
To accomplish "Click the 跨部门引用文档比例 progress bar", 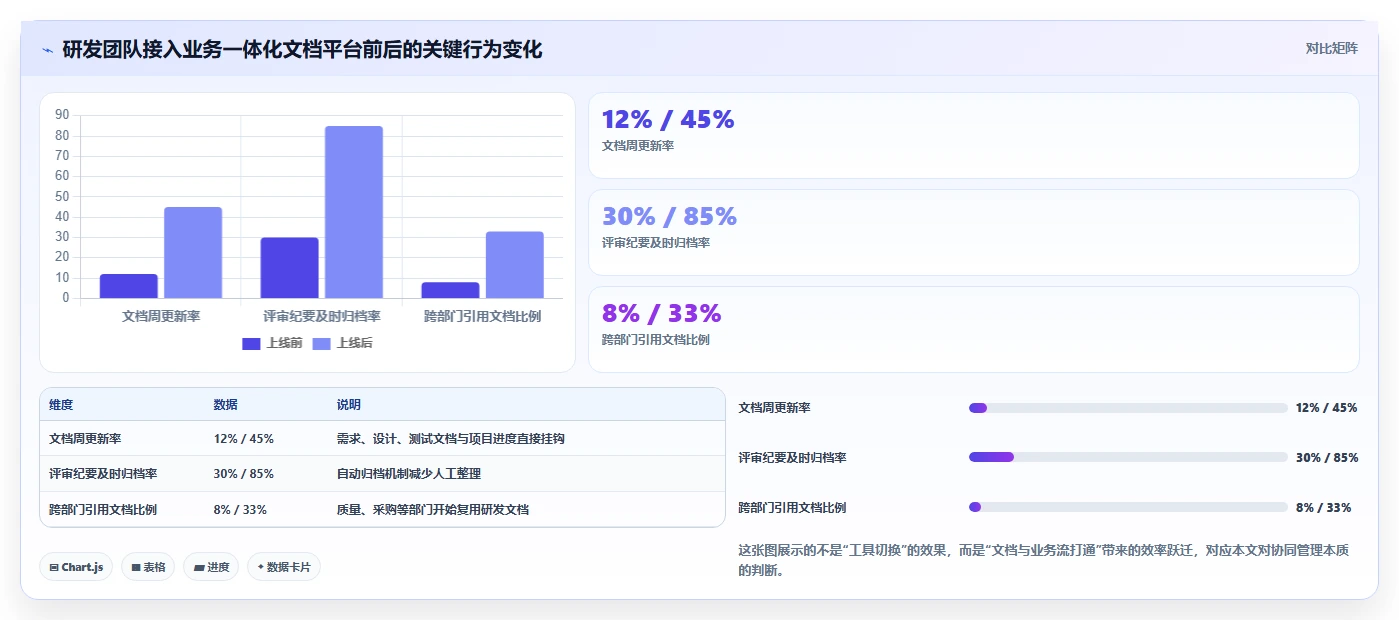I will pyautogui.click(x=1128, y=507).
